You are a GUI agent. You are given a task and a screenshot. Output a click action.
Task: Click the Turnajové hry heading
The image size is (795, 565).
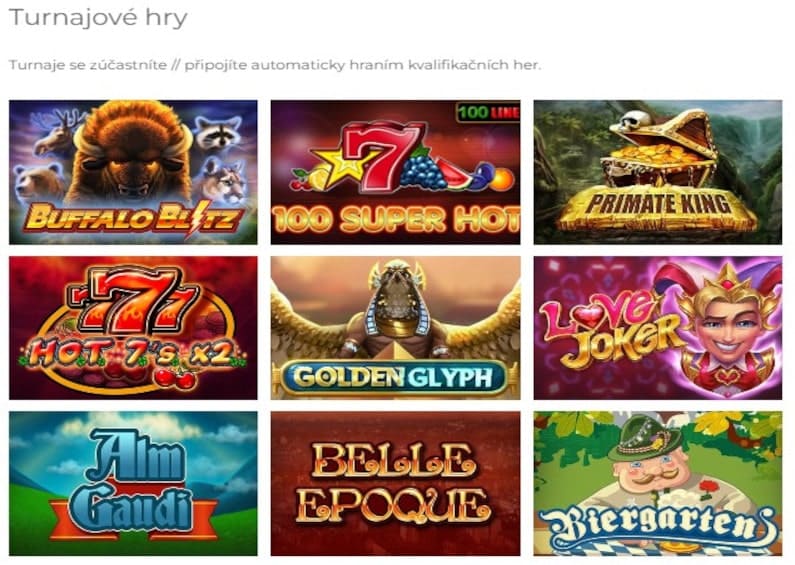tap(98, 18)
